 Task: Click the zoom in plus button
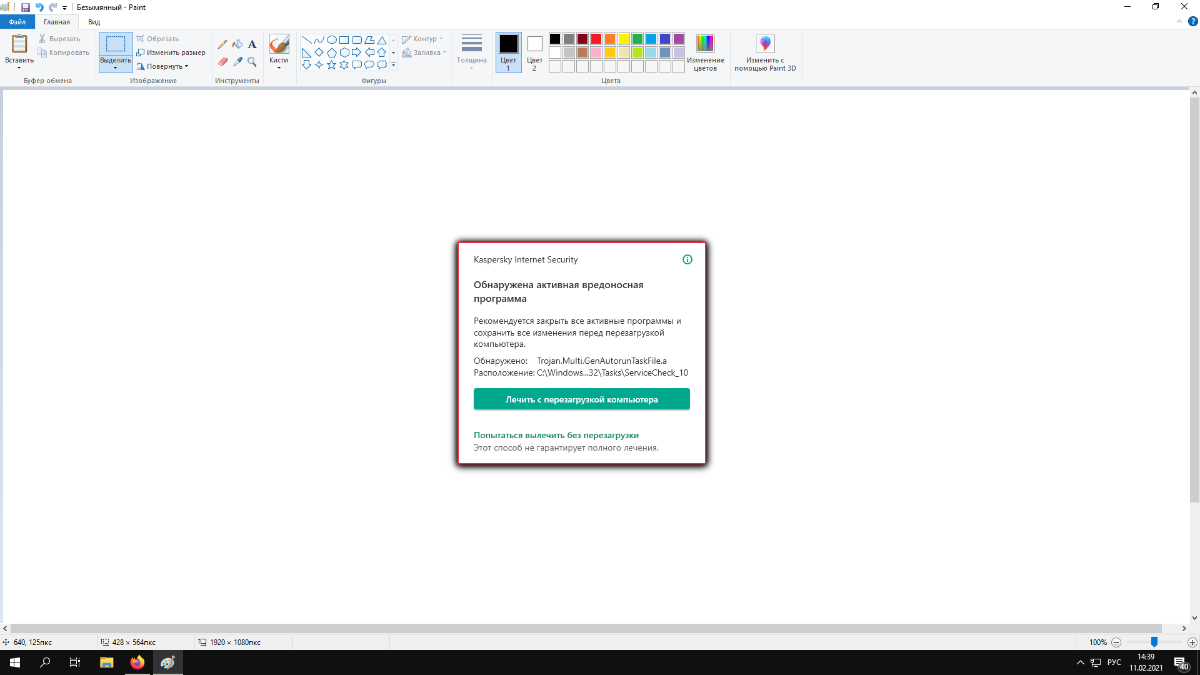1192,641
